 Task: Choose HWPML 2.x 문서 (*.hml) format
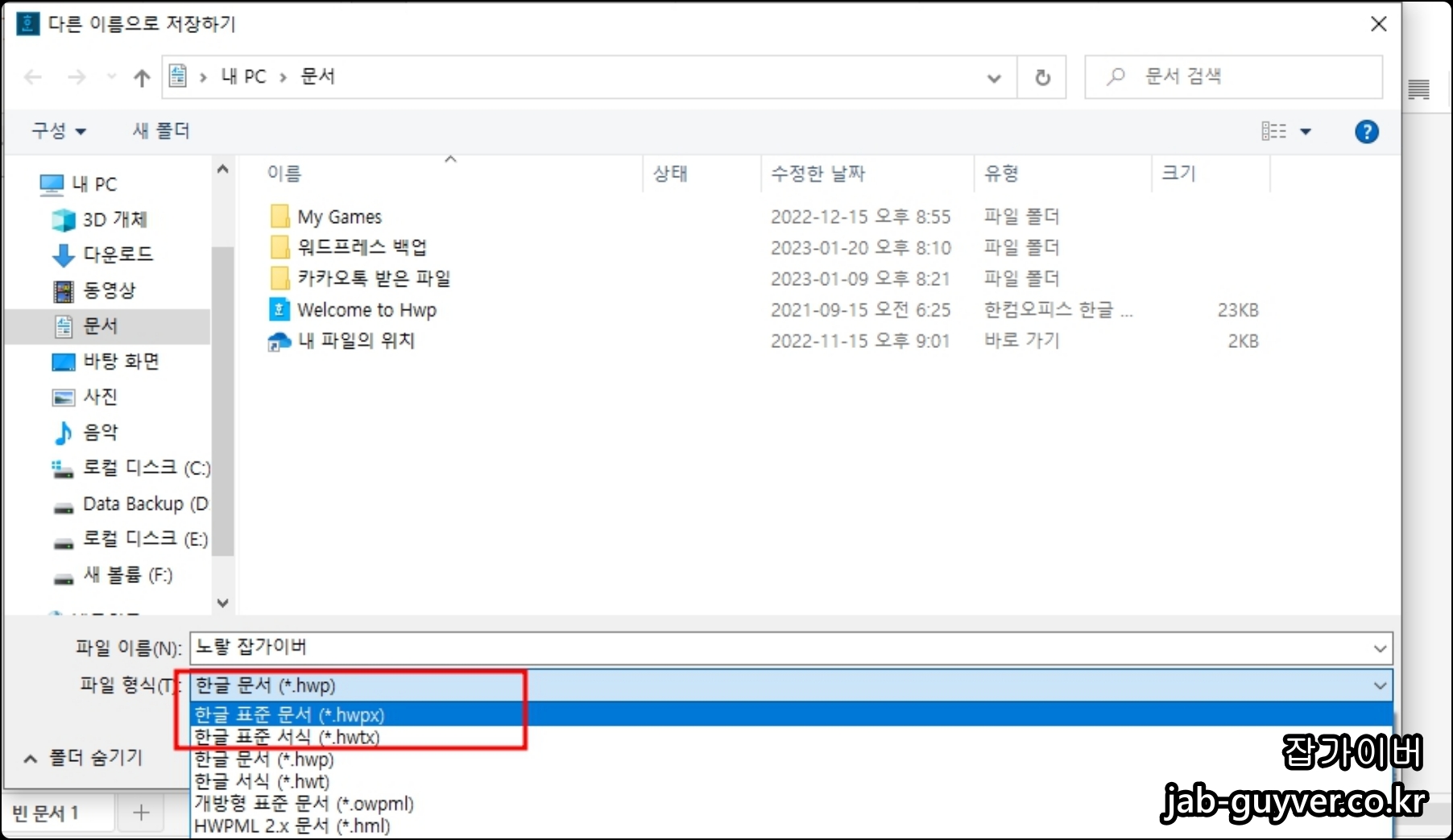click(x=792, y=826)
